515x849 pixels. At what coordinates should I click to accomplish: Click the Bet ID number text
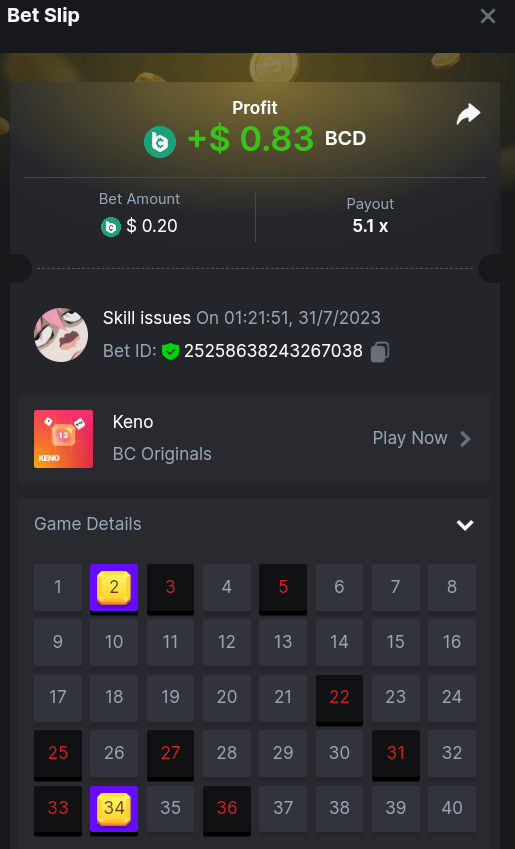[273, 351]
